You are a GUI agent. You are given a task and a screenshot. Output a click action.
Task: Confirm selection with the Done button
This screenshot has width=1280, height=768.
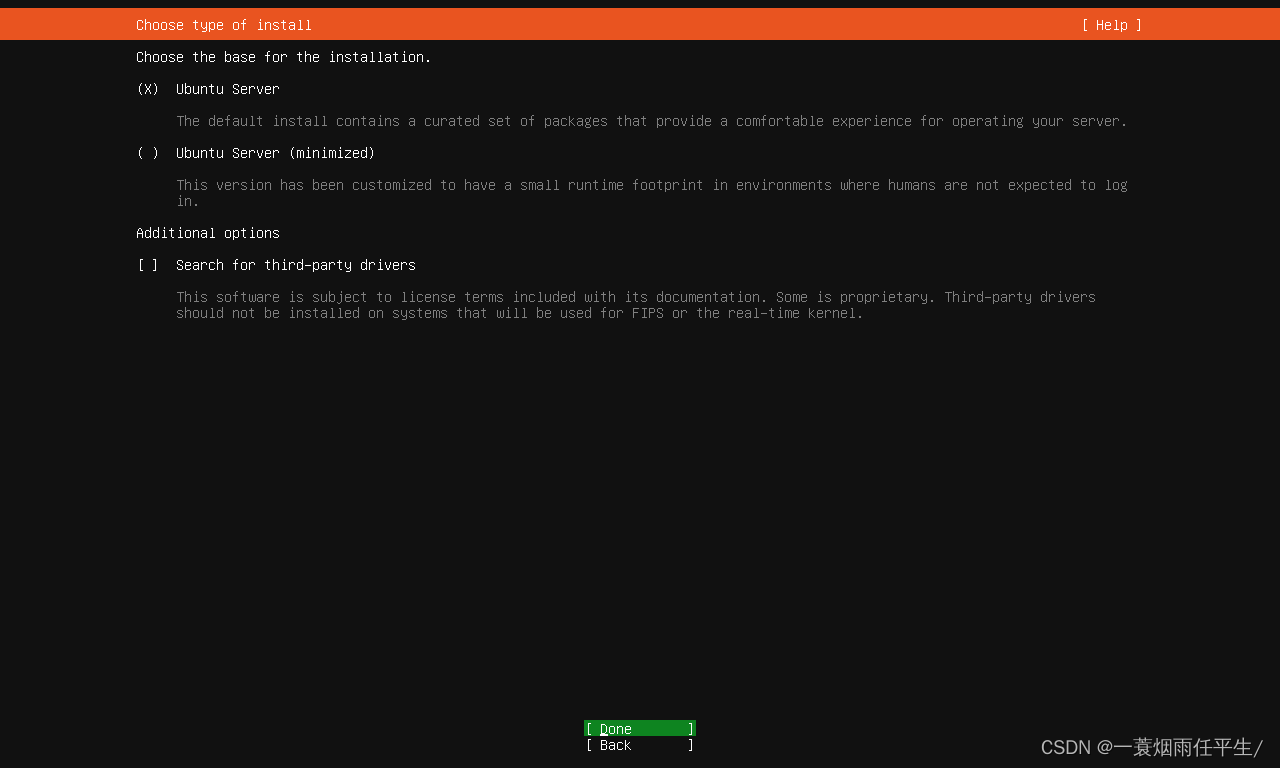640,729
